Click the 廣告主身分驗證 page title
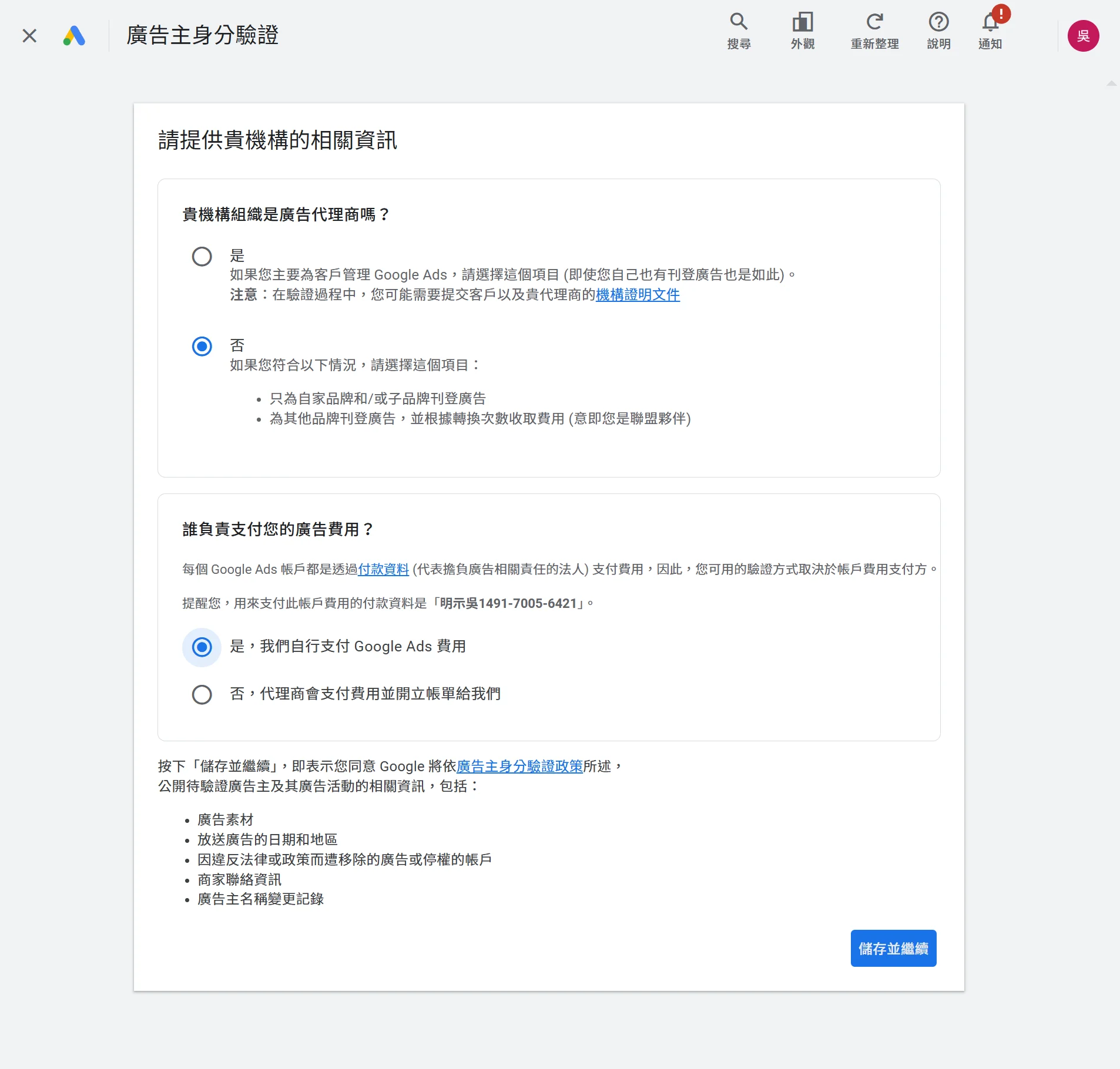 point(202,35)
